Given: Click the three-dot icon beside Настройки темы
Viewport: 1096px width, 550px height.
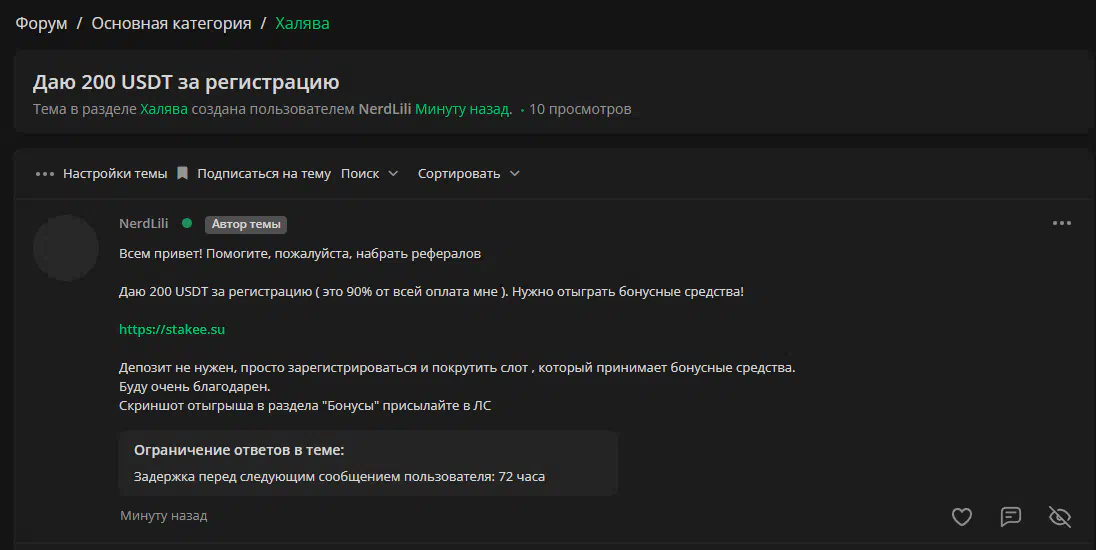Looking at the screenshot, I should (45, 173).
